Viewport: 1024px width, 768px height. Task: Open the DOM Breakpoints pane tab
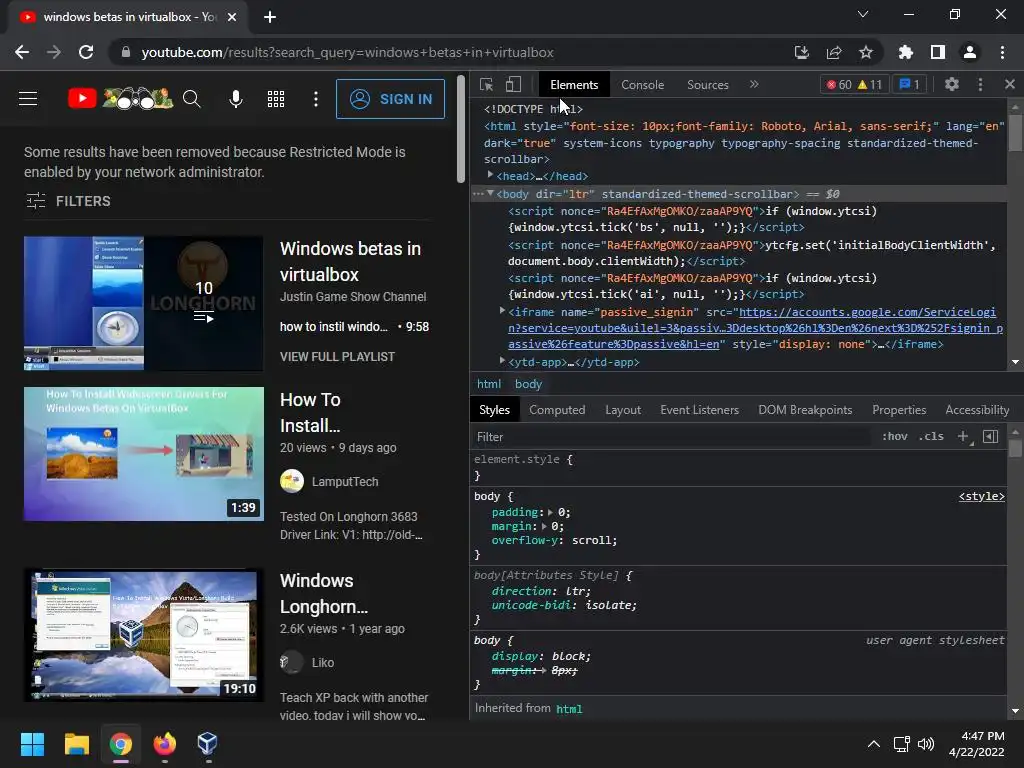coord(805,410)
